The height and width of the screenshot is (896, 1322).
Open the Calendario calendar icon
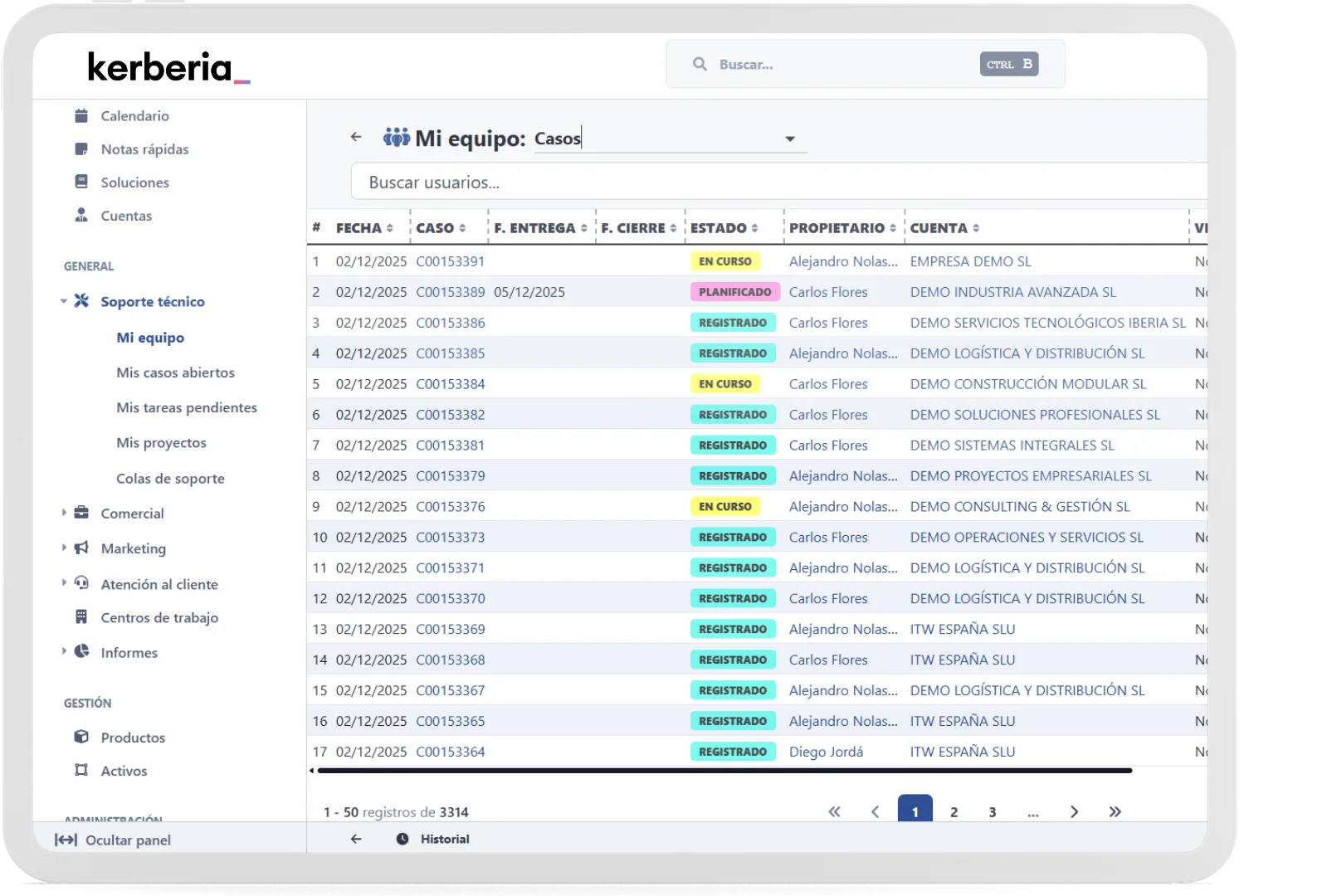pos(81,116)
